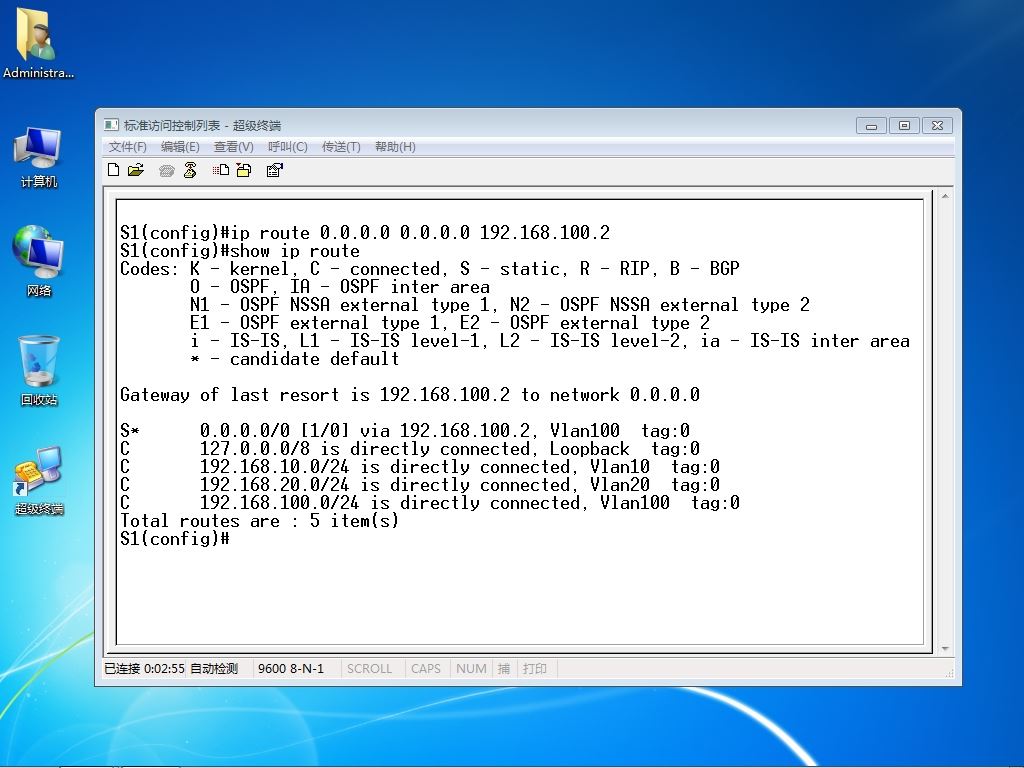Click the 'ip route 0.0.0.0 0.0.0.0' command line
Image resolution: width=1024 pixels, height=768 pixels.
coord(365,233)
